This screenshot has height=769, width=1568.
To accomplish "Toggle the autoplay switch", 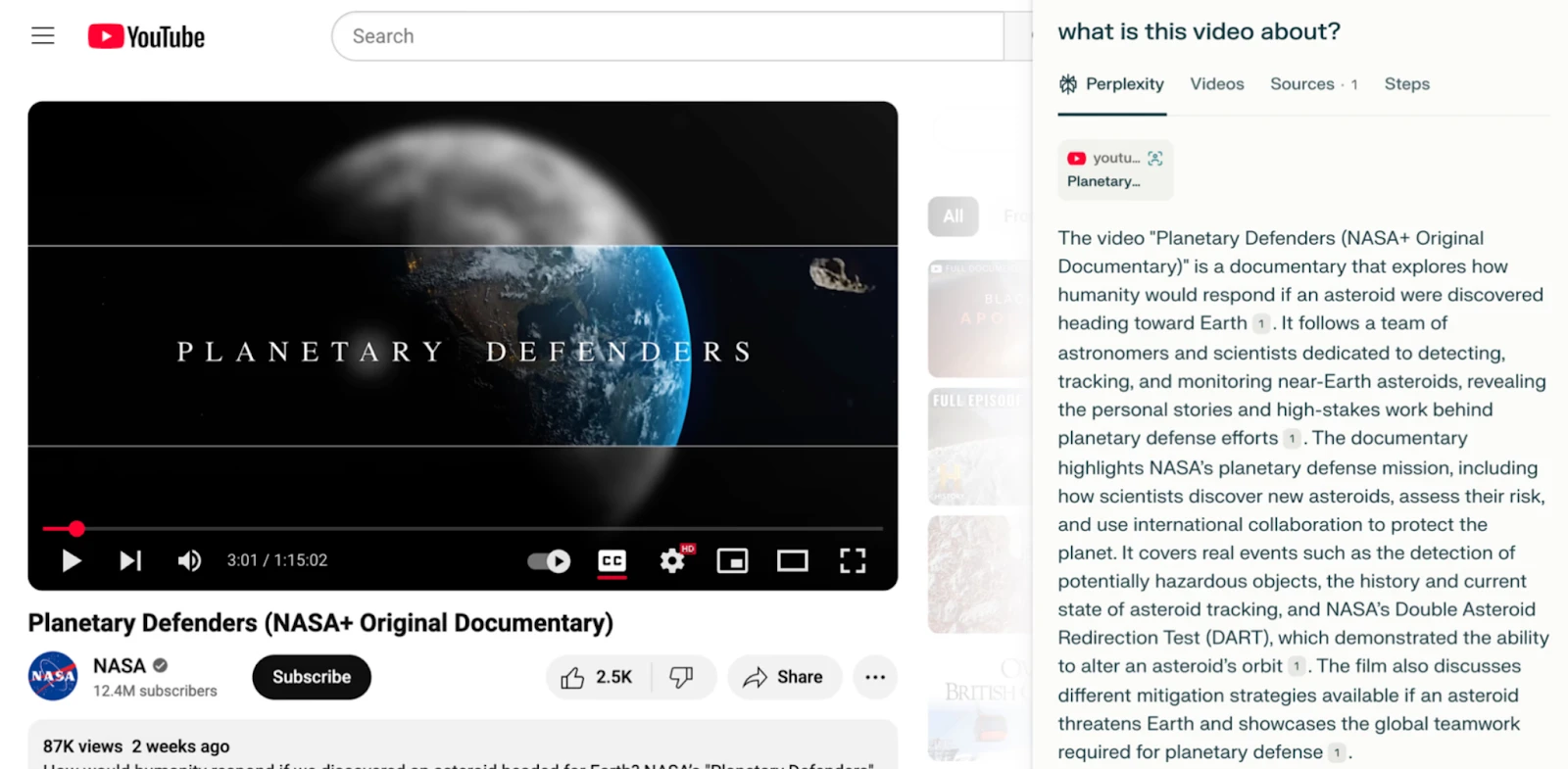I will click(549, 560).
